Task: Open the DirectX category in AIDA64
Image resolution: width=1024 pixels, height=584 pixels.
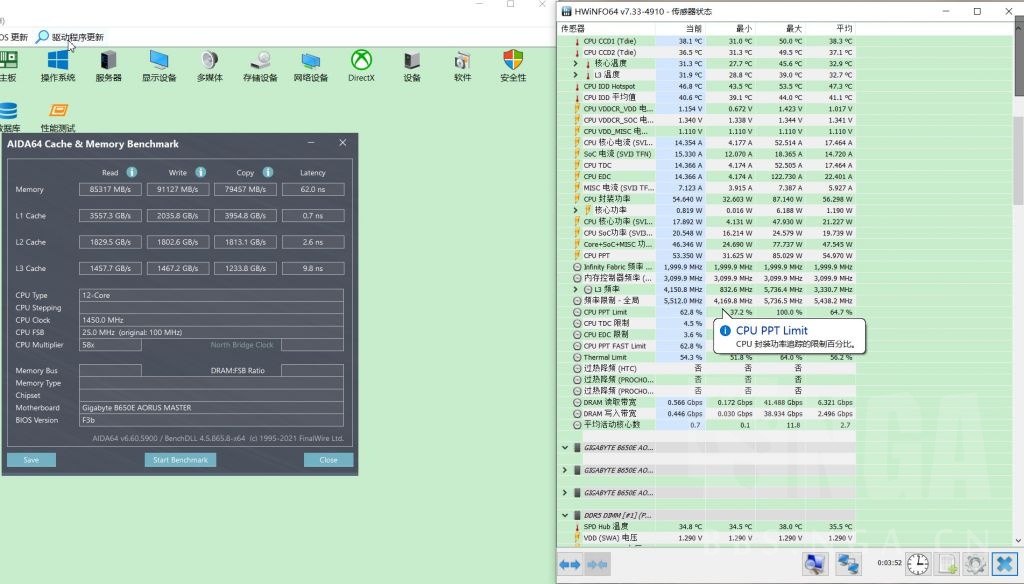Action: 360,68
